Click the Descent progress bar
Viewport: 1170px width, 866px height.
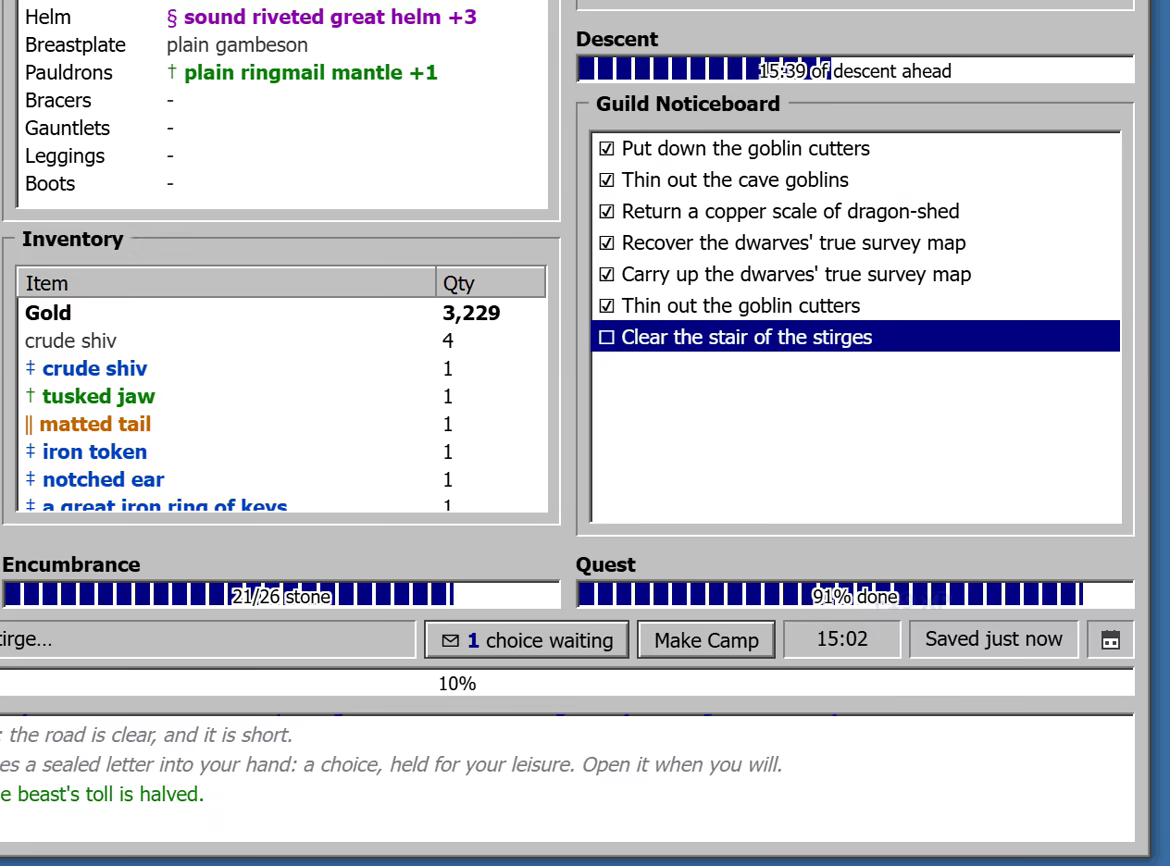[855, 70]
